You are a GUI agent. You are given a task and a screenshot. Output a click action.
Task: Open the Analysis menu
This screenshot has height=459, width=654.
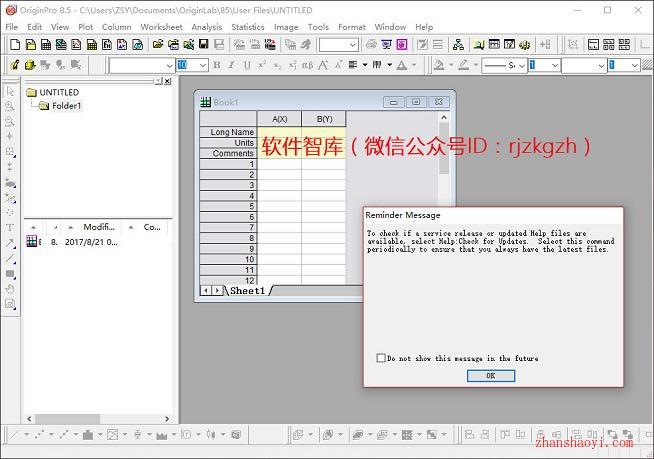pos(206,27)
